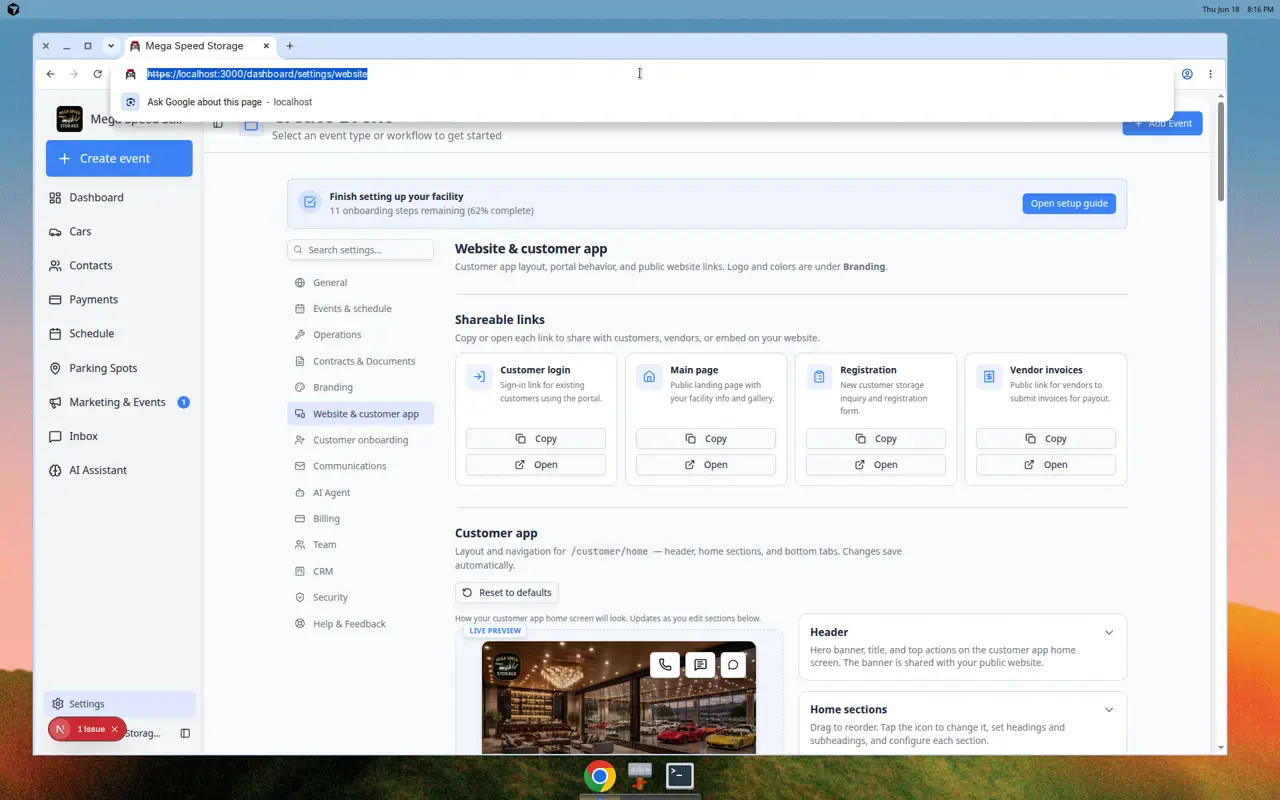Launch Chrome from the dock
The image size is (1280, 800).
[600, 776]
